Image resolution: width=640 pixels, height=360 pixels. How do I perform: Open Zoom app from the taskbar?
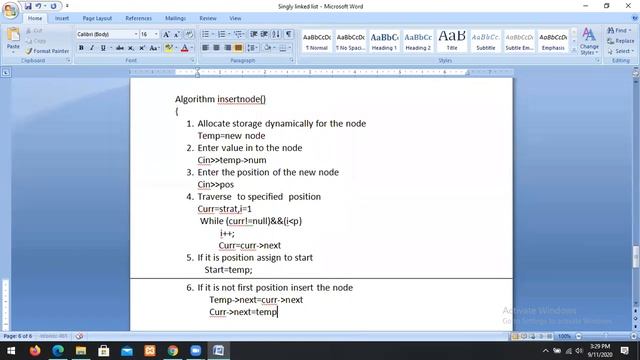[x=196, y=351]
